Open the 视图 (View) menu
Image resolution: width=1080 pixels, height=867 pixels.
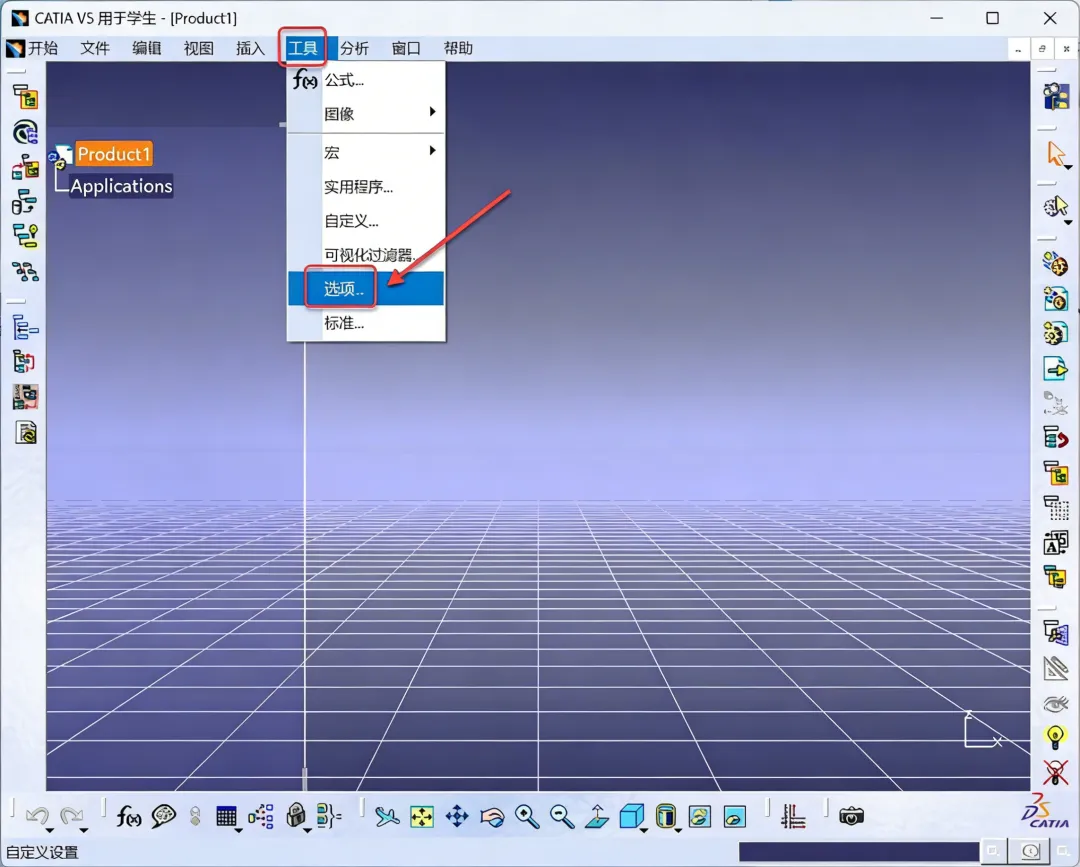coord(198,48)
